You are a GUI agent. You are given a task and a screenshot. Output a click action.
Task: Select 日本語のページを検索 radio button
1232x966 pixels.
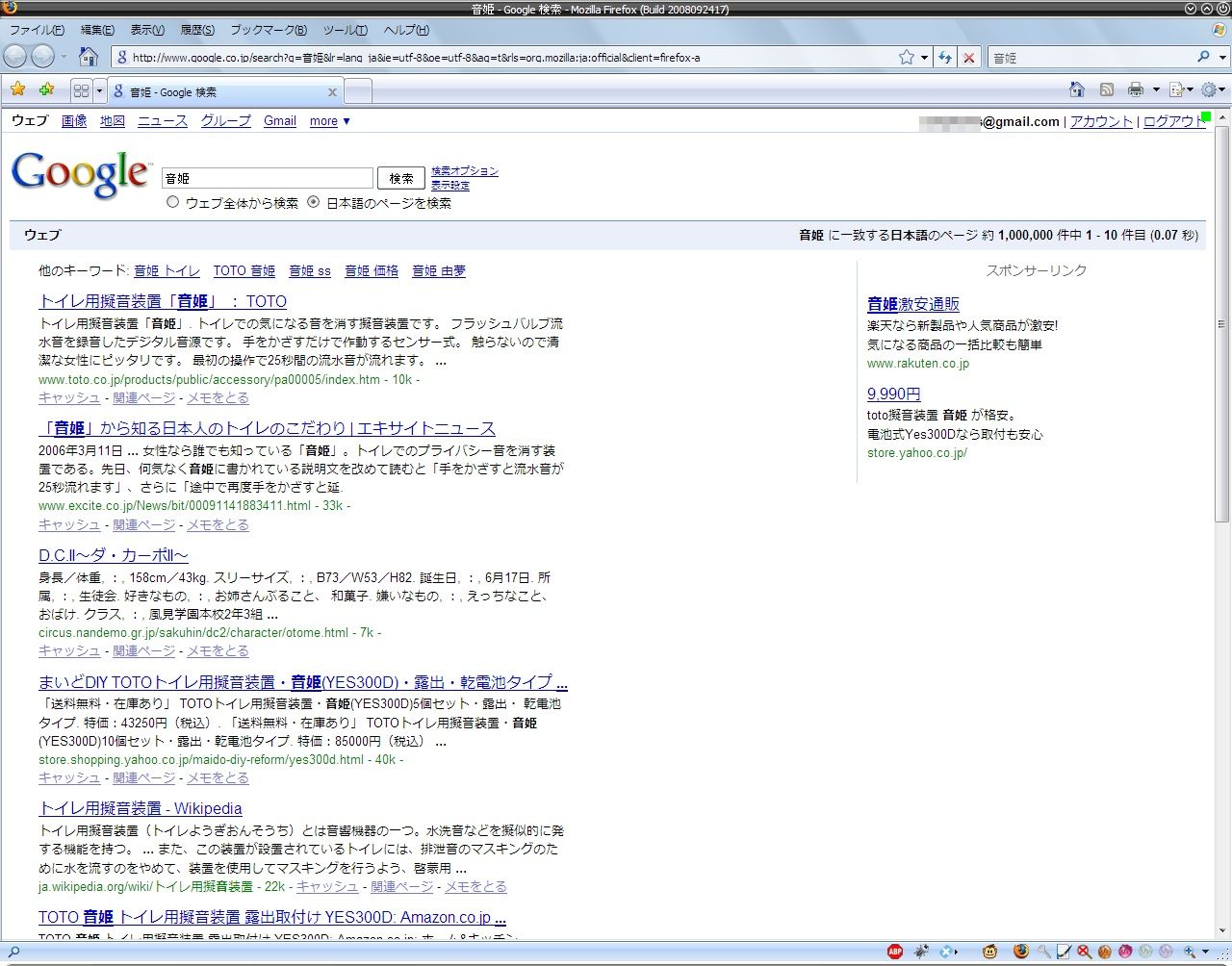tap(314, 202)
